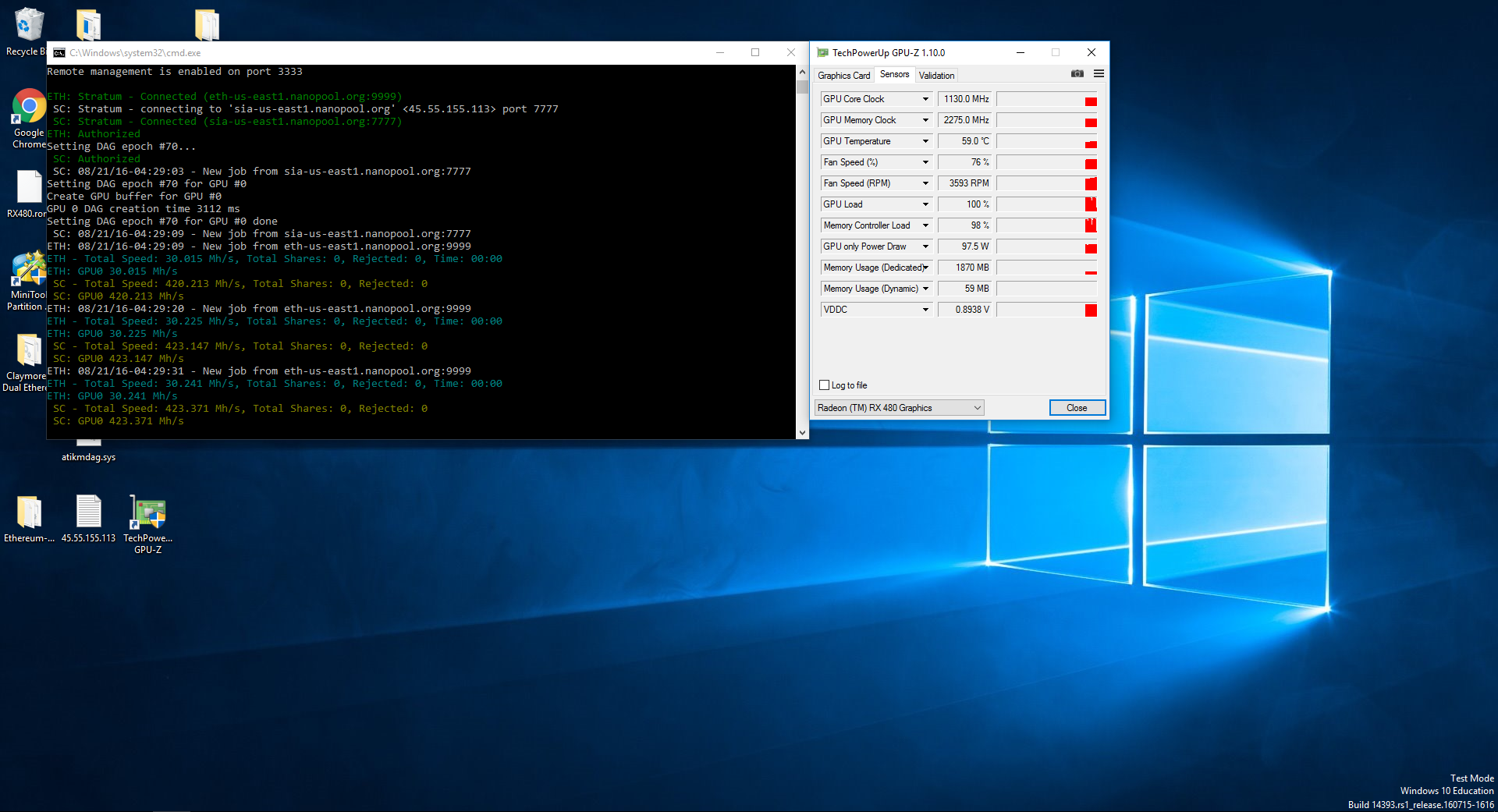Expand the Memory Usage (Dedicated) dropdown
Viewport: 1498px width, 812px height.
tap(925, 268)
